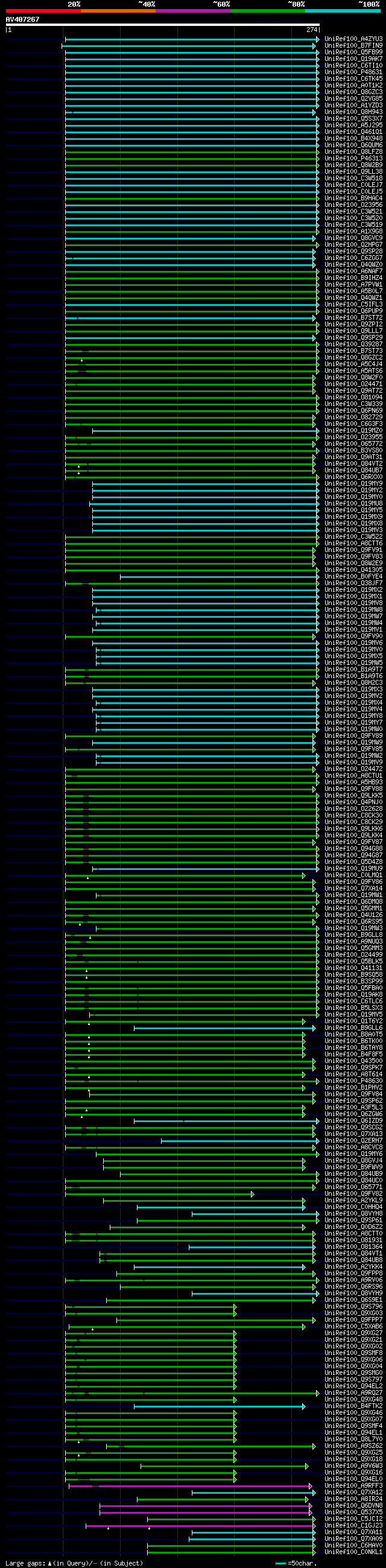Click the query end position 274
The image size is (386, 1568).
tap(312, 30)
